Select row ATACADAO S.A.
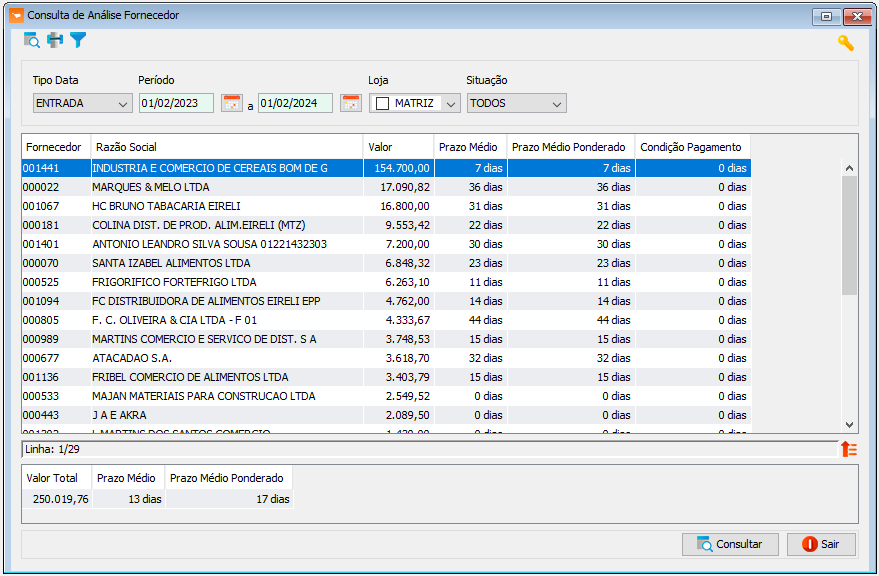 [386, 358]
